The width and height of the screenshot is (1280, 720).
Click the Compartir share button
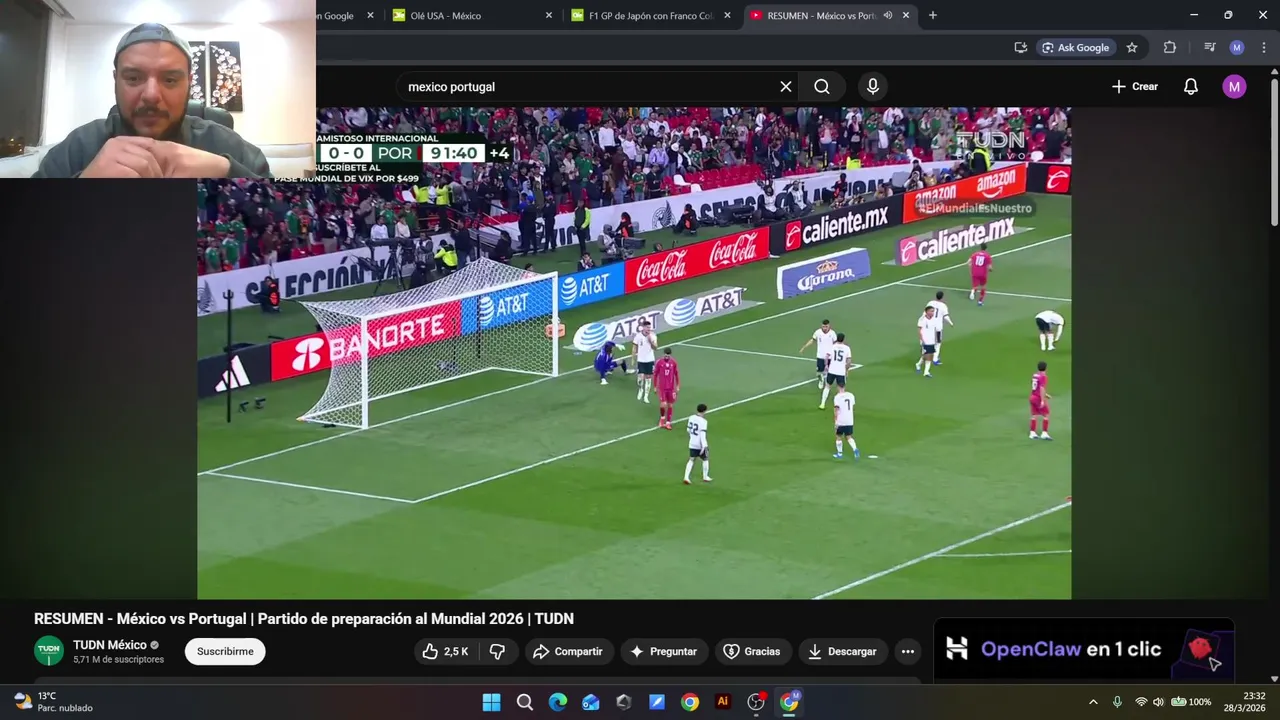[568, 651]
